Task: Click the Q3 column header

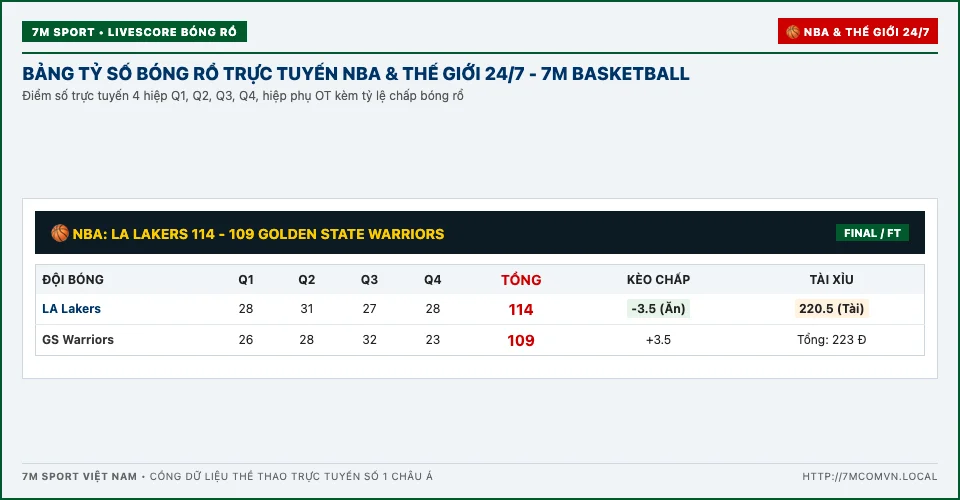Action: click(x=369, y=280)
